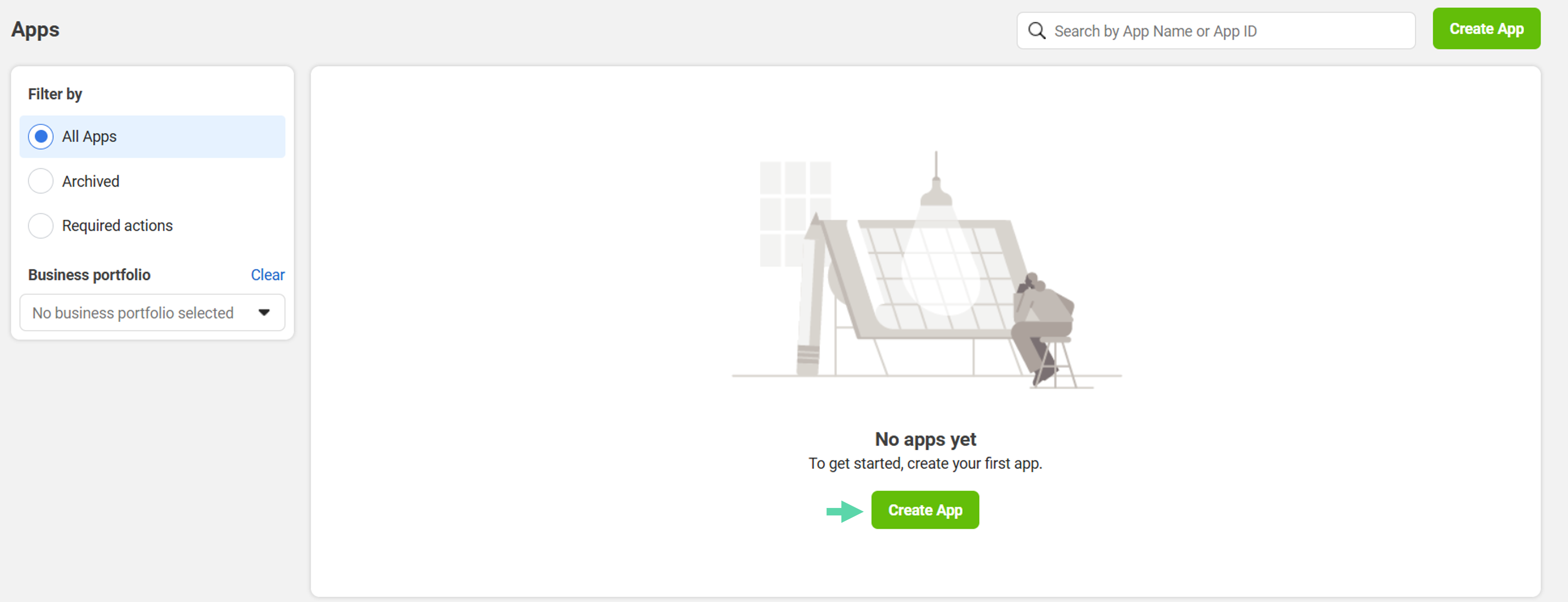Click the Archived filter label

coord(91,181)
